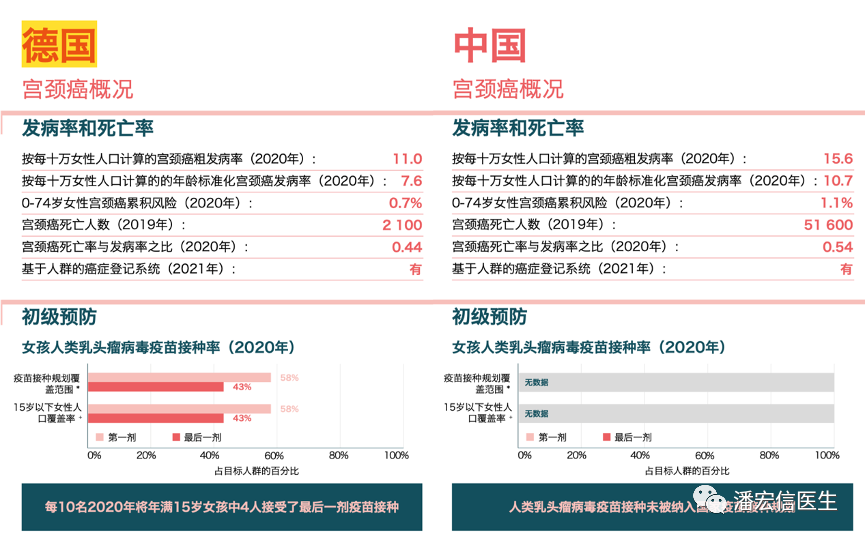Viewport: 866px width, 539px height.
Task: Click 发病率和死亡率 heading in Germany panel
Action: 87,128
